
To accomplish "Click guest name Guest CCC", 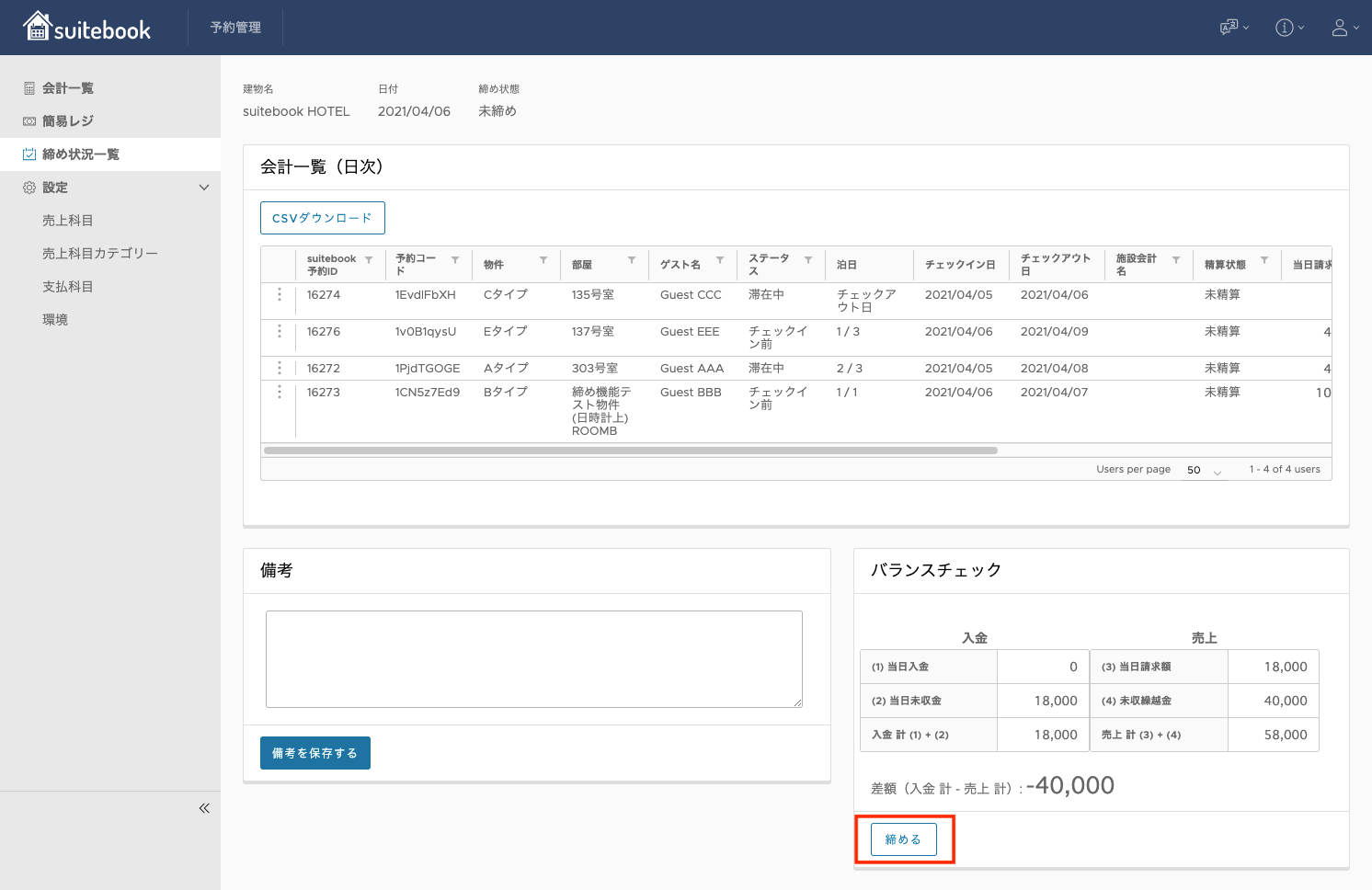I will (691, 294).
